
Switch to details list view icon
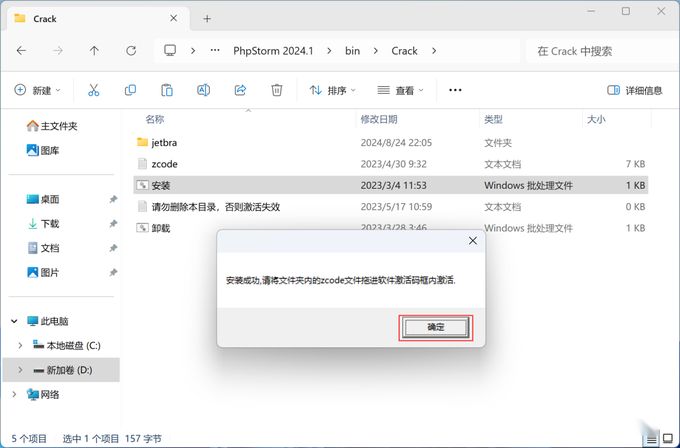tap(652, 440)
